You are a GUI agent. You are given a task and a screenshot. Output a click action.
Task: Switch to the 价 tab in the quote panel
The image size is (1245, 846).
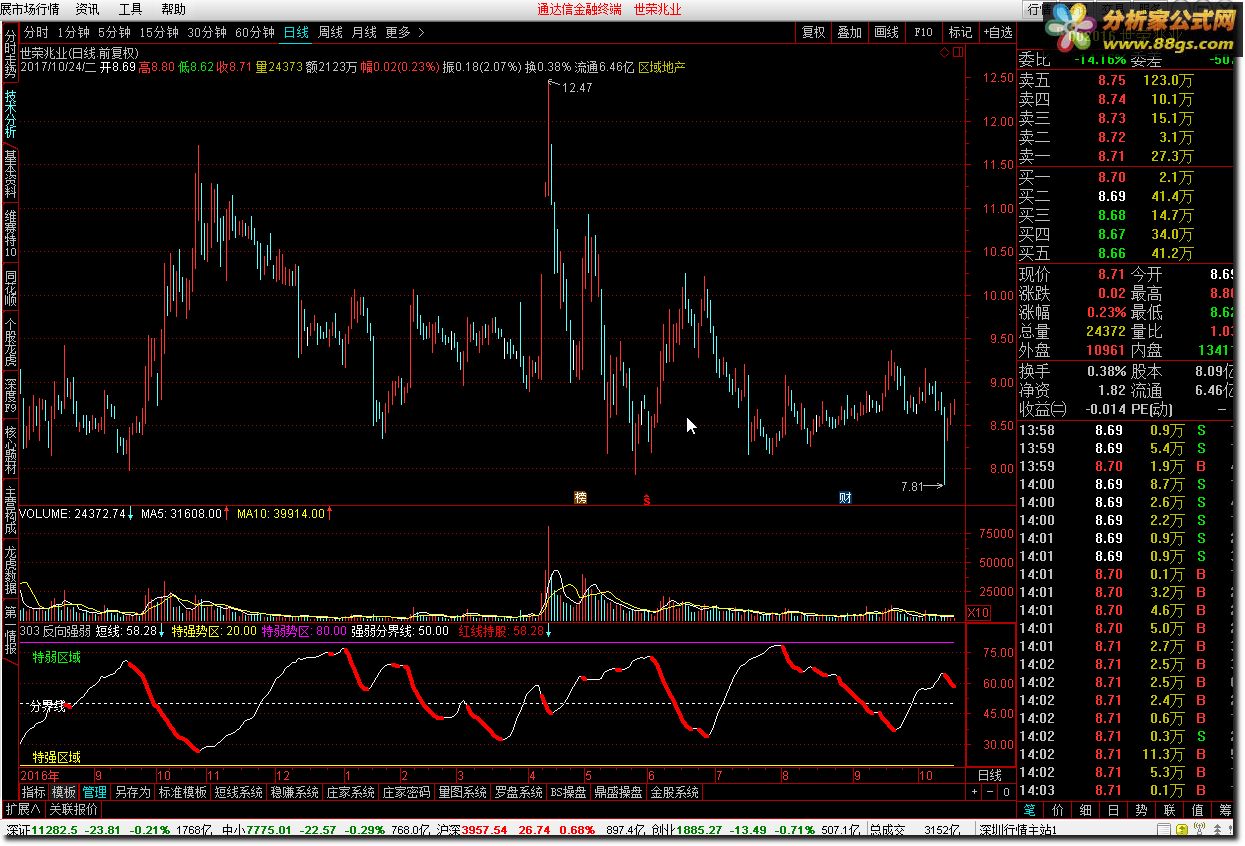coord(1058,810)
